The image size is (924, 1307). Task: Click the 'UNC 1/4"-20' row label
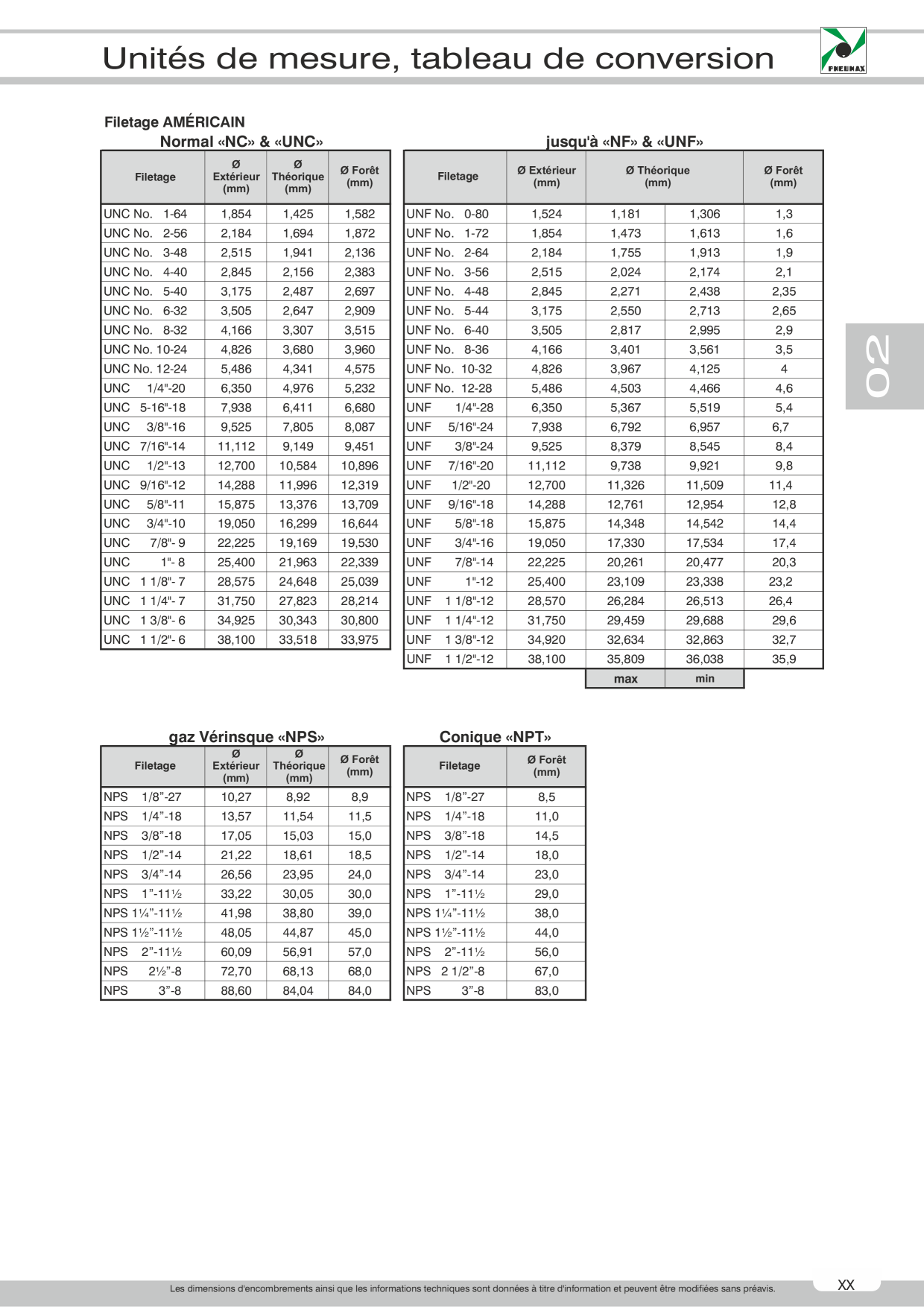(145, 388)
